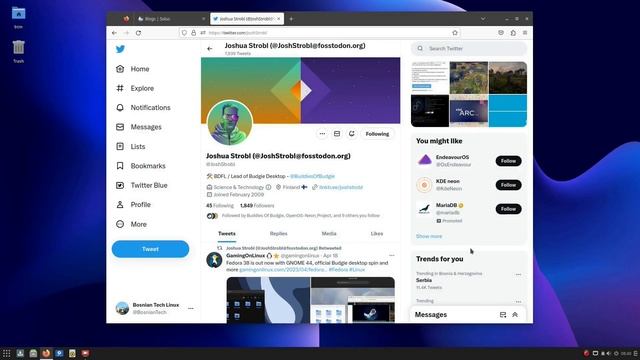Click the red recorder icon in taskbar
Image resolution: width=640 pixels, height=360 pixels.
(x=85, y=353)
